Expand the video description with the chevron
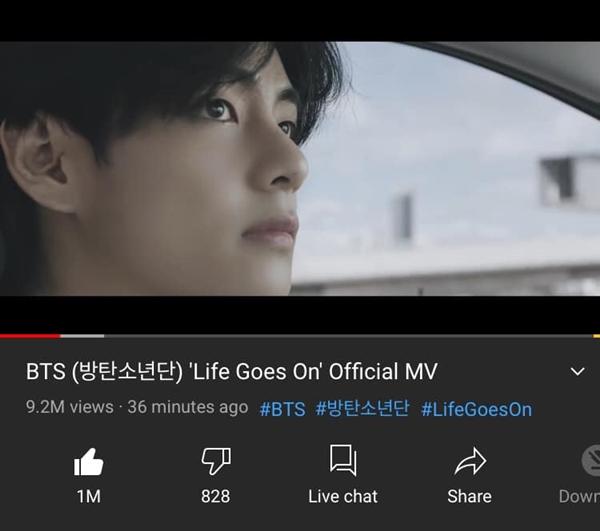 577,371
